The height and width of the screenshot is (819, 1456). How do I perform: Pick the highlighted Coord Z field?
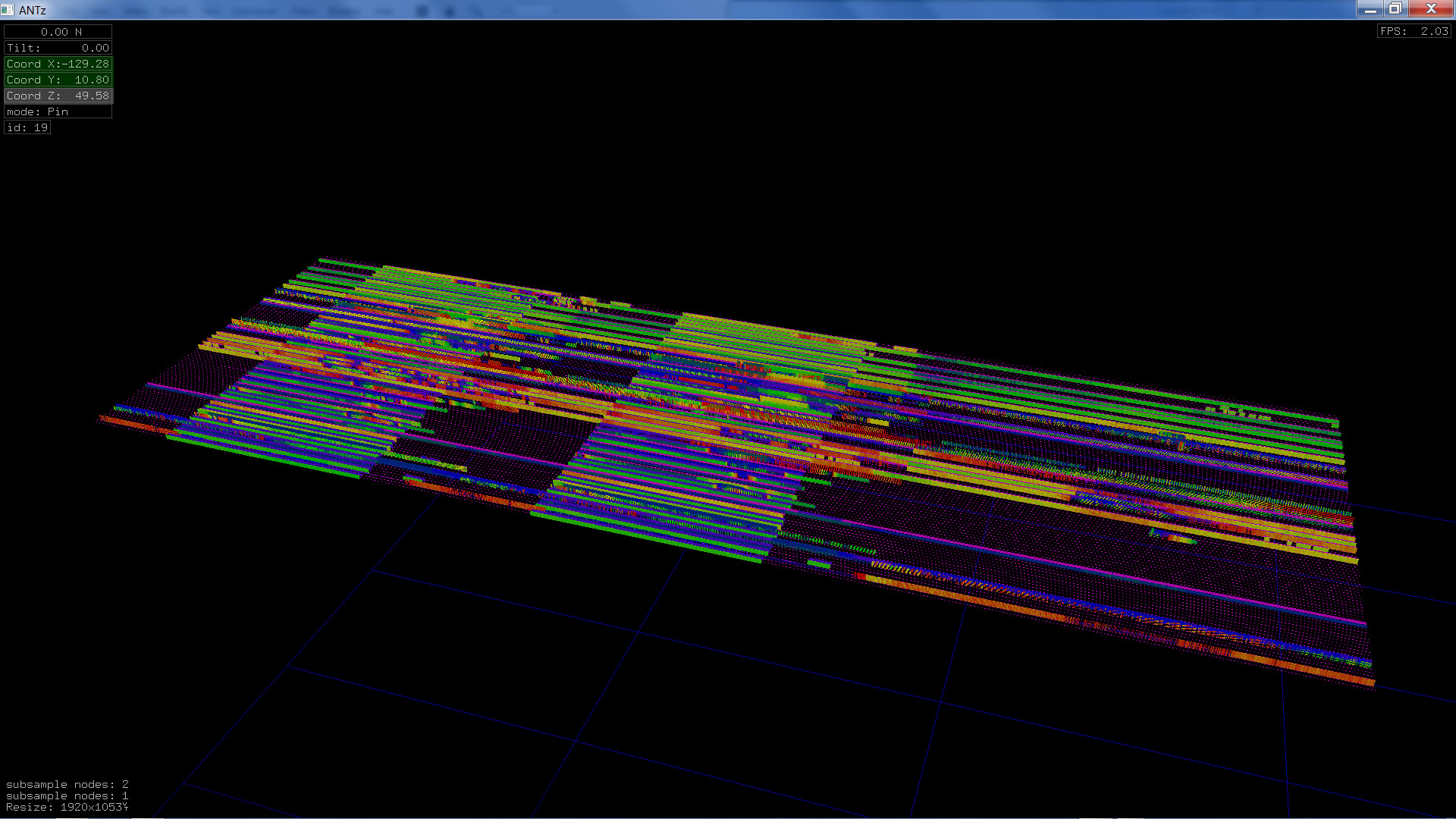click(x=58, y=96)
